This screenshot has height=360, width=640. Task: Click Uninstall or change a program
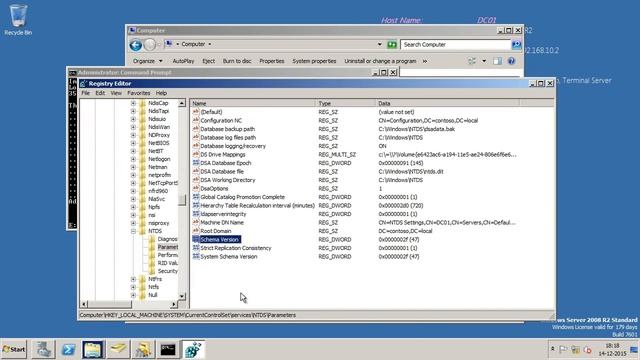pyautogui.click(x=380, y=61)
